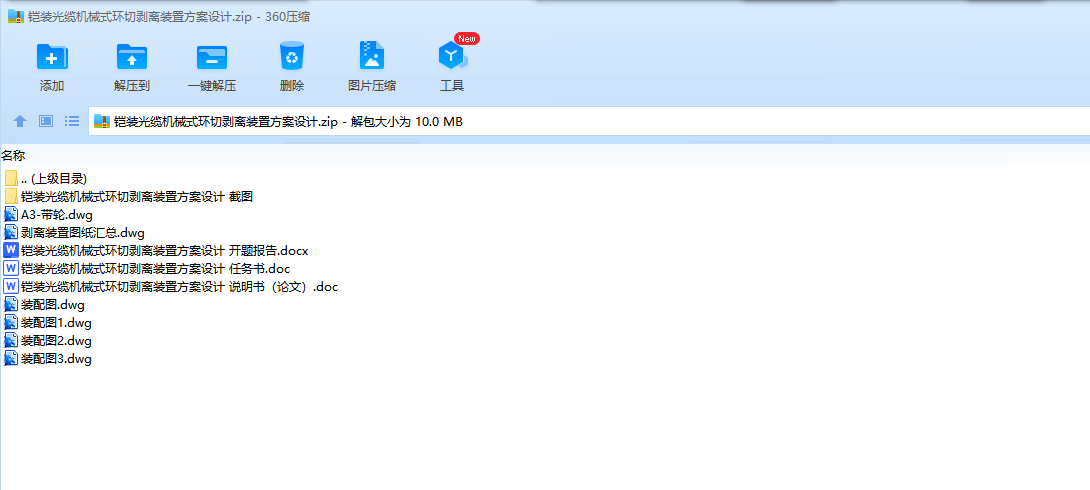Click the 添加 (Add) toolbar icon
This screenshot has width=1090, height=490.
coord(52,56)
